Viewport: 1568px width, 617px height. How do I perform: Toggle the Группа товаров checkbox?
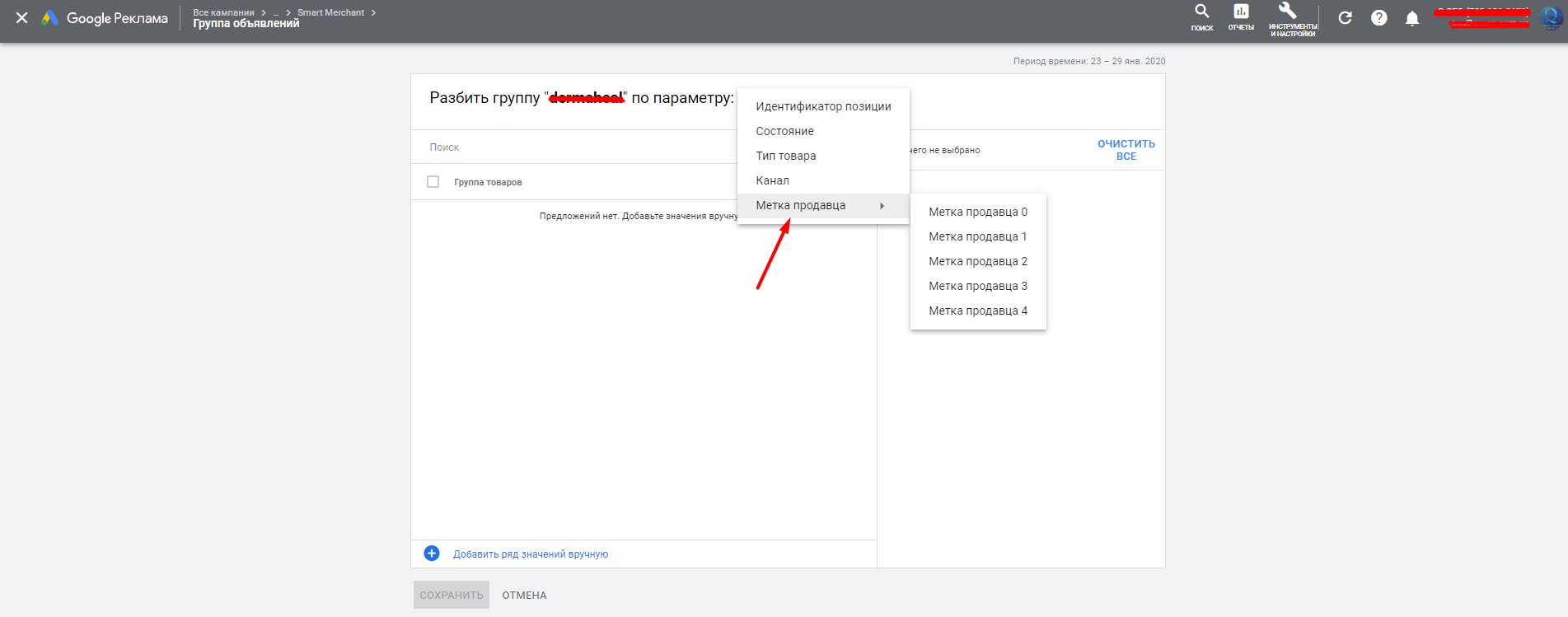433,182
